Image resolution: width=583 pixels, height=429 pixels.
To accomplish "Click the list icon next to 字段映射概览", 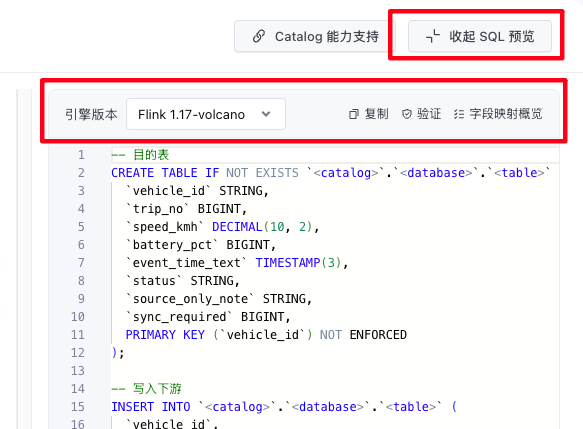I will [x=458, y=114].
